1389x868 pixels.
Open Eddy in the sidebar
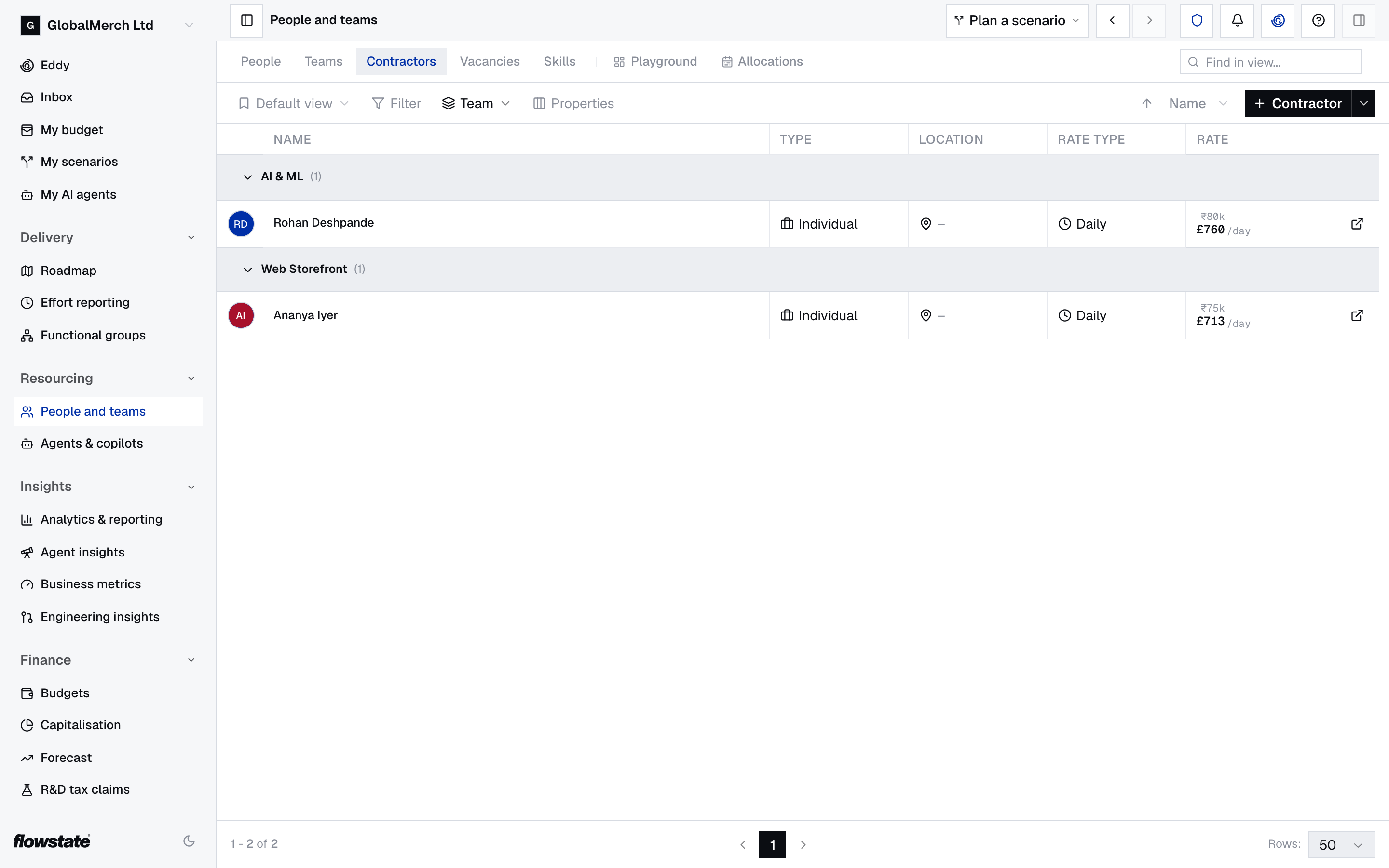point(108,66)
